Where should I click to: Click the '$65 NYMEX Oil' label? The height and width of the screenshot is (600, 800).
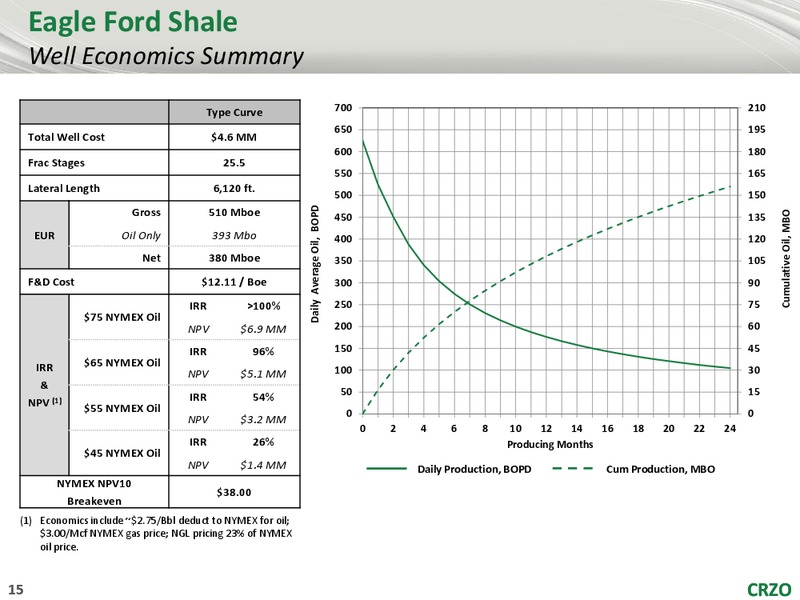(x=122, y=363)
